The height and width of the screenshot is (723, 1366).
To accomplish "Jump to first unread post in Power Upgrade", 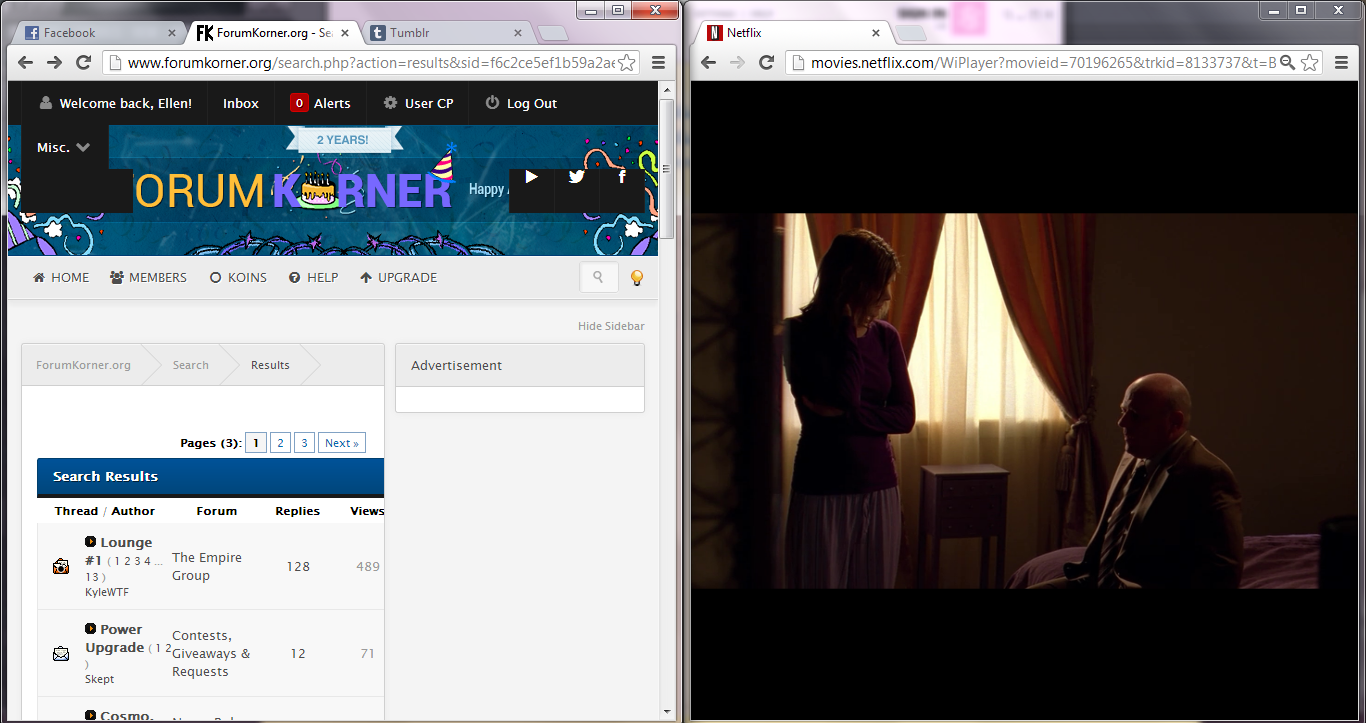I will [91, 629].
